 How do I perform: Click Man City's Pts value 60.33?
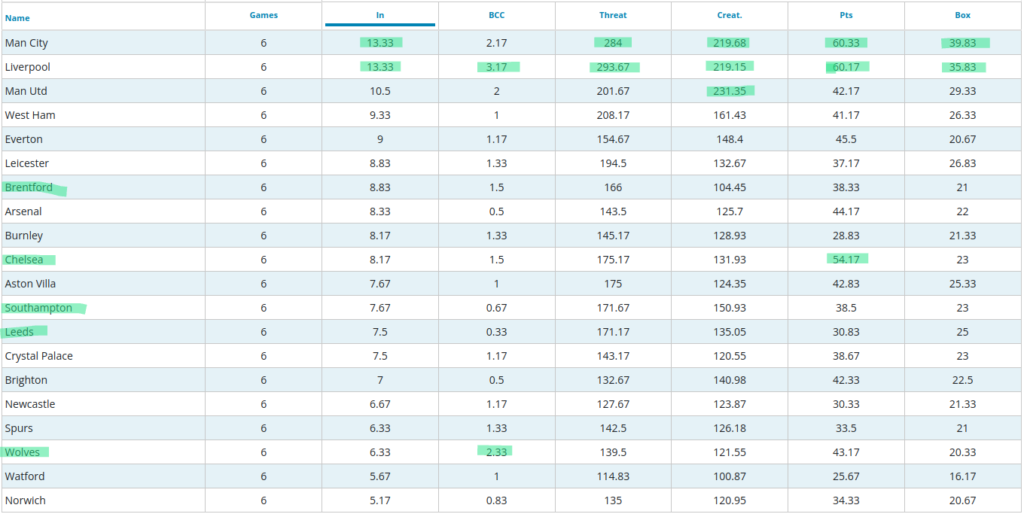846,43
